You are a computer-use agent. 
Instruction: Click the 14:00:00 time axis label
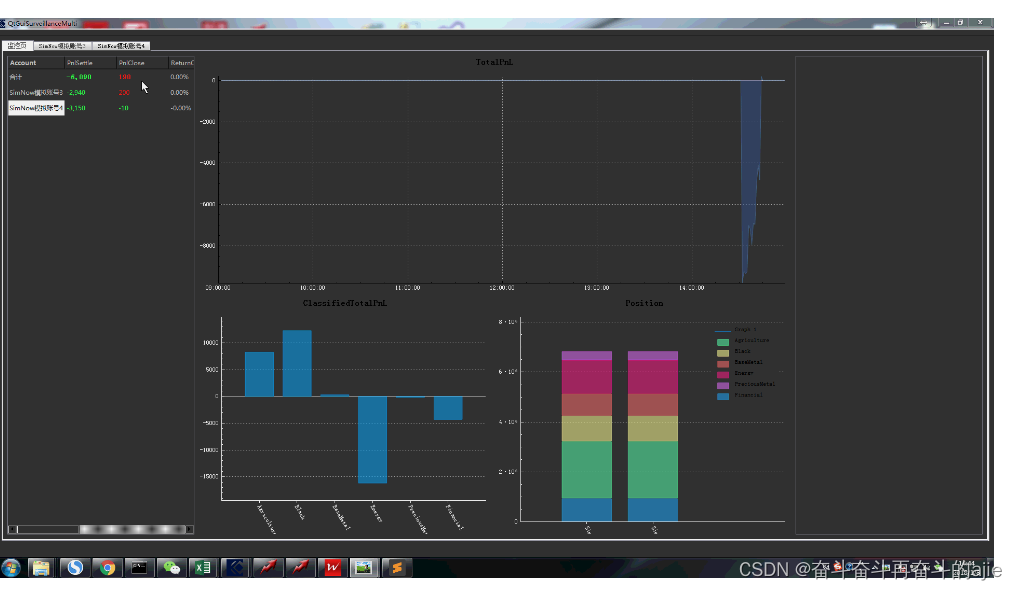(x=691, y=287)
